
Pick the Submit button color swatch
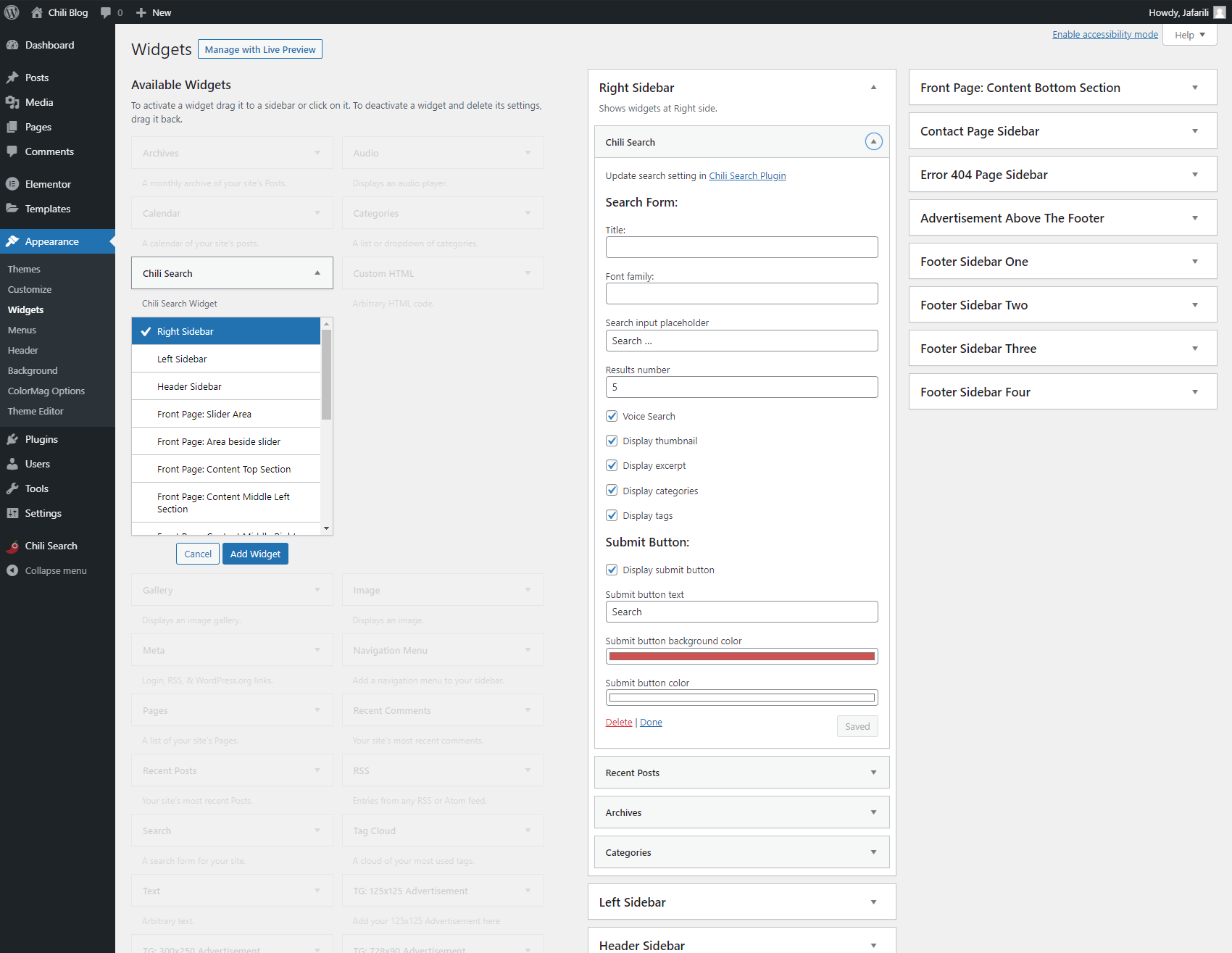[741, 698]
